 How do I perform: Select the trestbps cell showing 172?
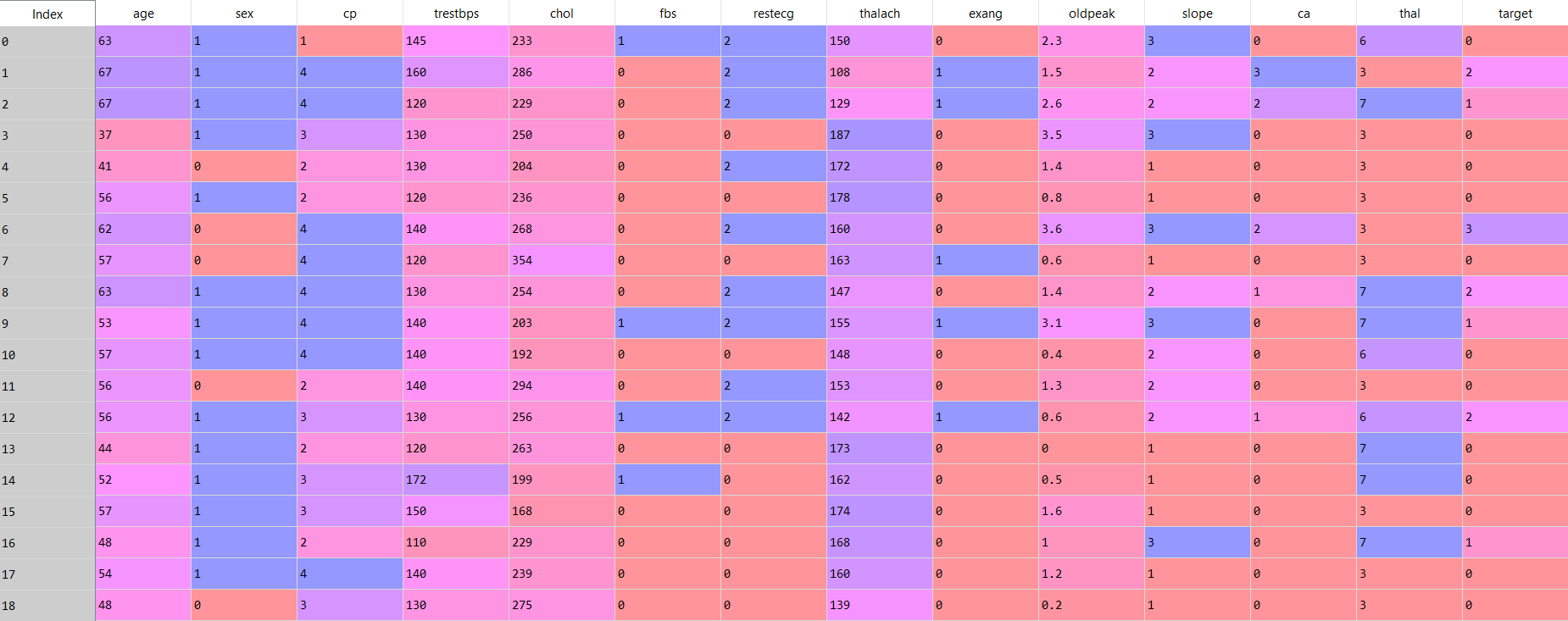[x=456, y=480]
